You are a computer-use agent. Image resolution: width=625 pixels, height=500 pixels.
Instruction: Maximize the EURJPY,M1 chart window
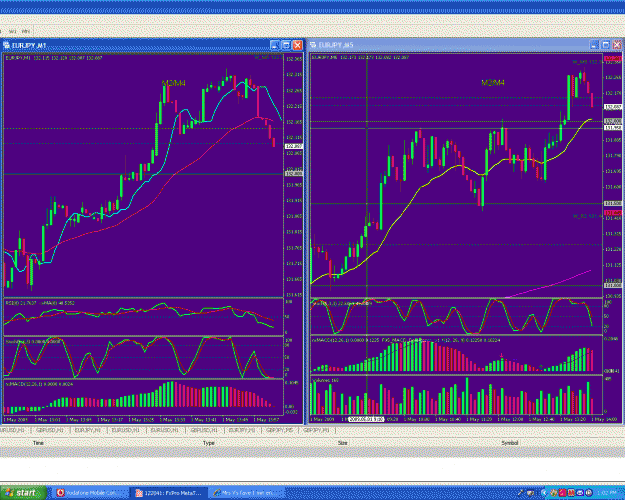[286, 45]
